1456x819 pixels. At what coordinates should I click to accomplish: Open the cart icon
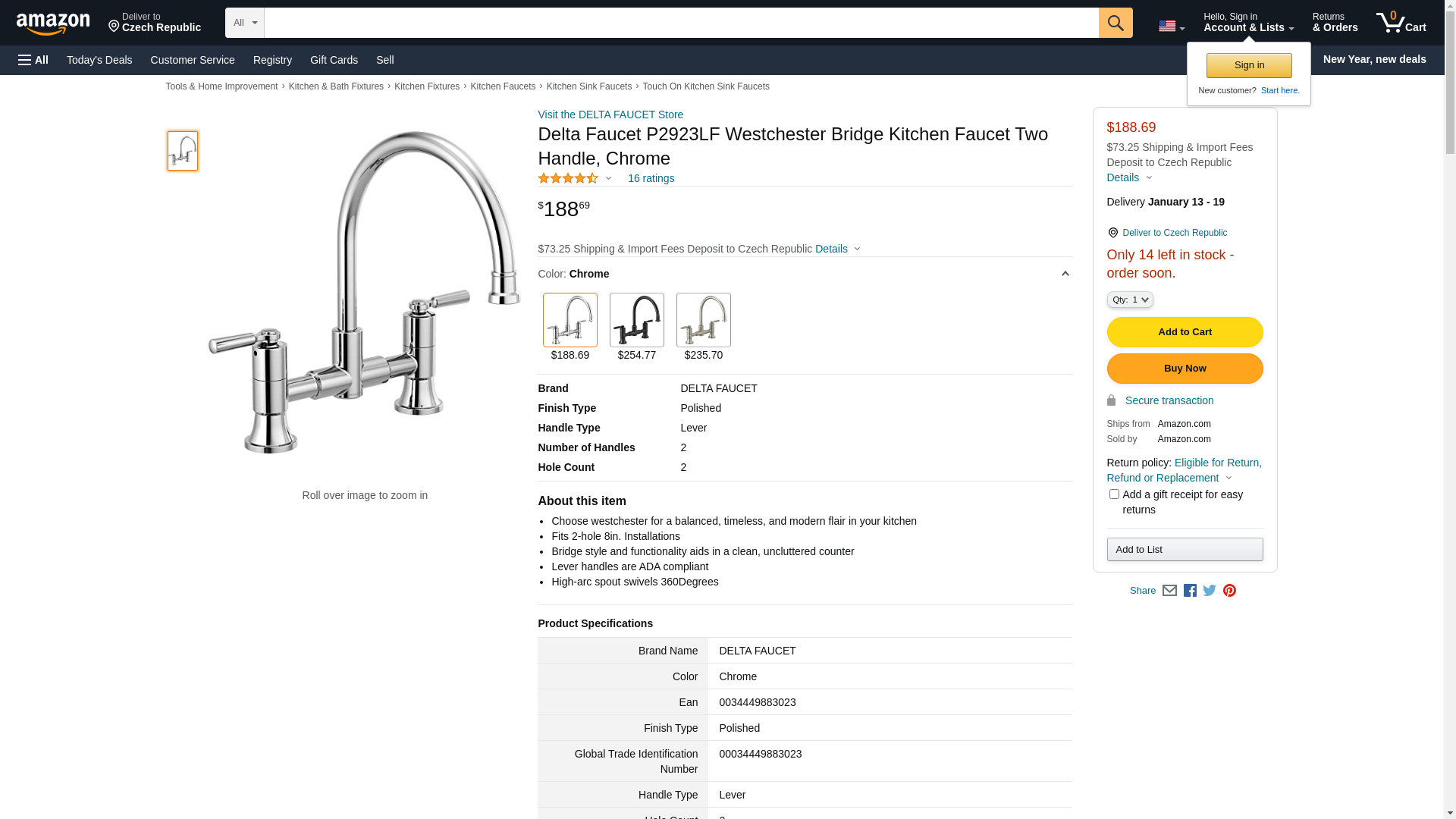point(1401,23)
